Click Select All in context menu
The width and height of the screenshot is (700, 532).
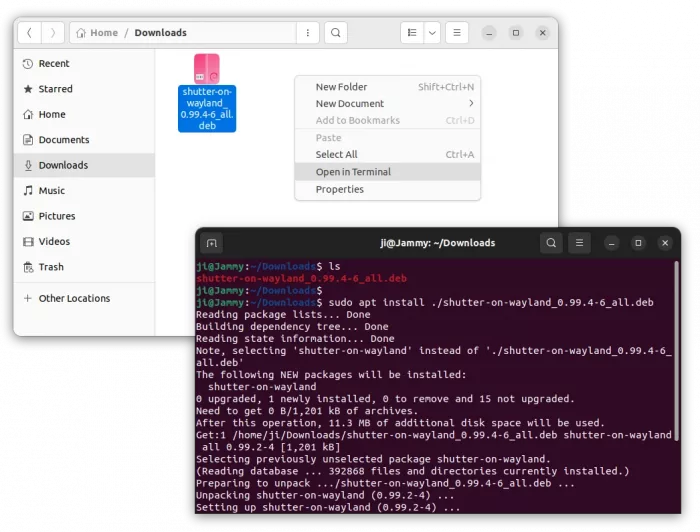[x=336, y=155]
